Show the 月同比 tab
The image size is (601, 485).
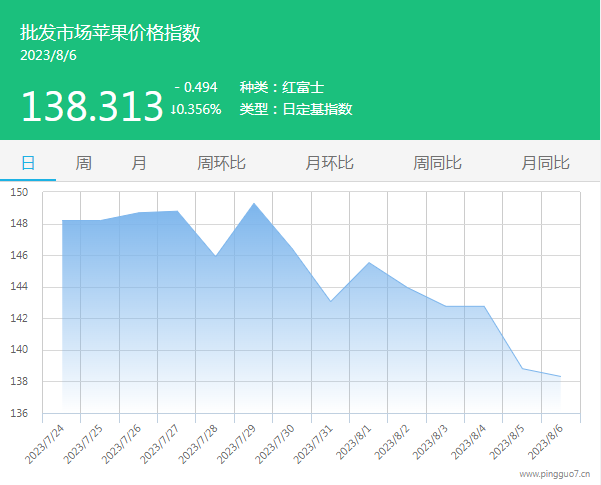click(x=545, y=162)
